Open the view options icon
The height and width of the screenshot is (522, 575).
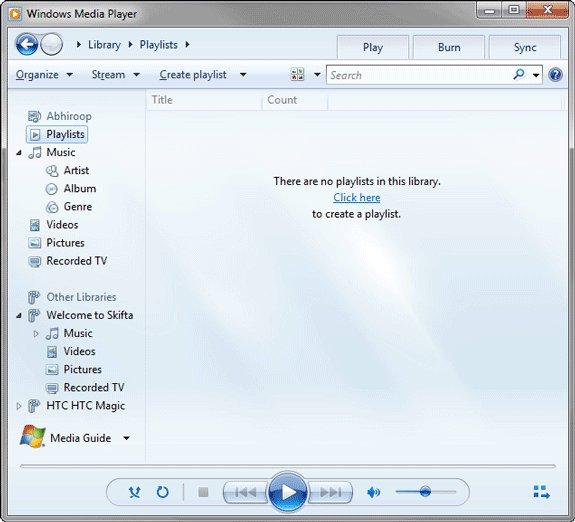(297, 74)
